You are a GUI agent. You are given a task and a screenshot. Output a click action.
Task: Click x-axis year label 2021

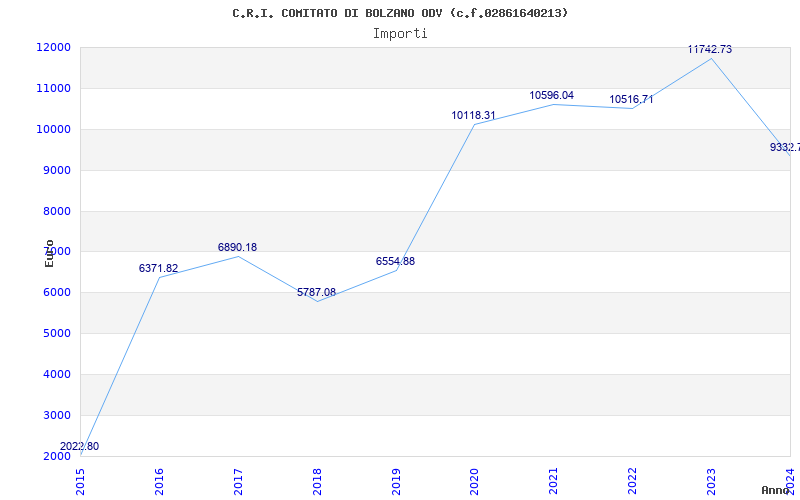pos(554,481)
